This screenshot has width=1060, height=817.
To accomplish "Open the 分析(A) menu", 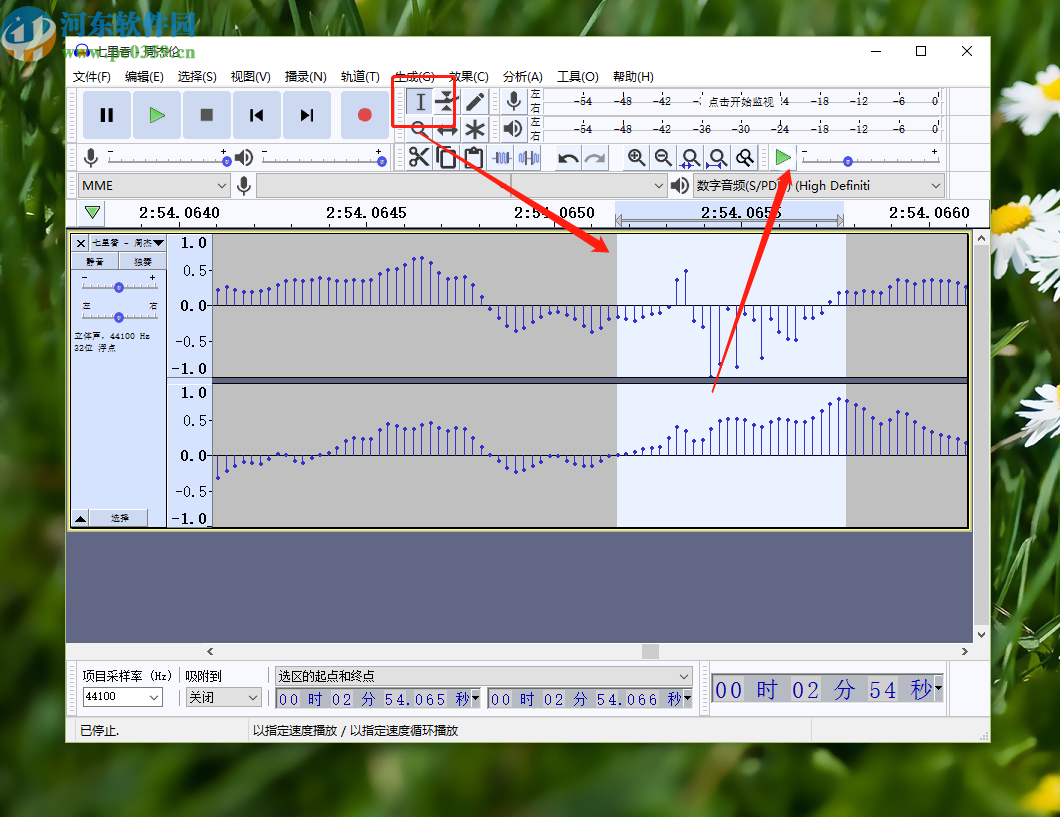I will click(x=523, y=76).
